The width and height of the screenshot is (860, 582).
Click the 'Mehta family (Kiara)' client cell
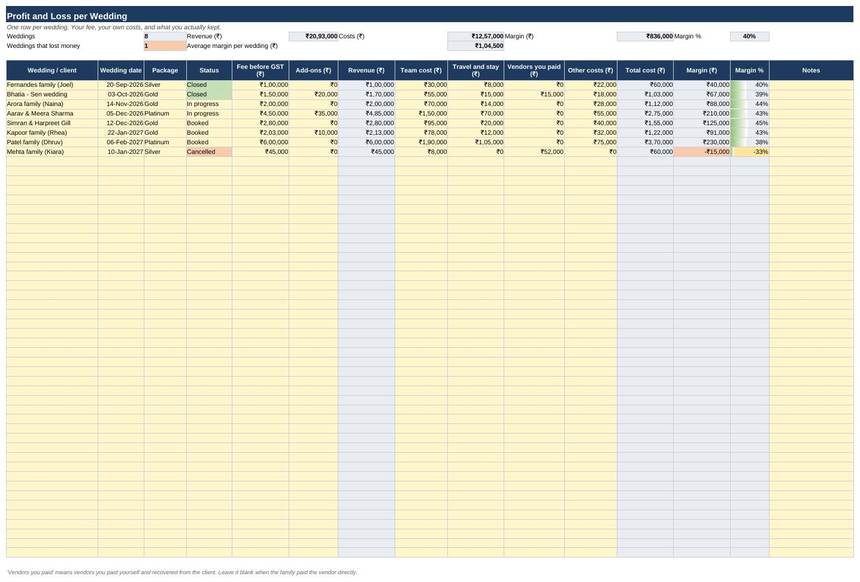pyautogui.click(x=52, y=151)
